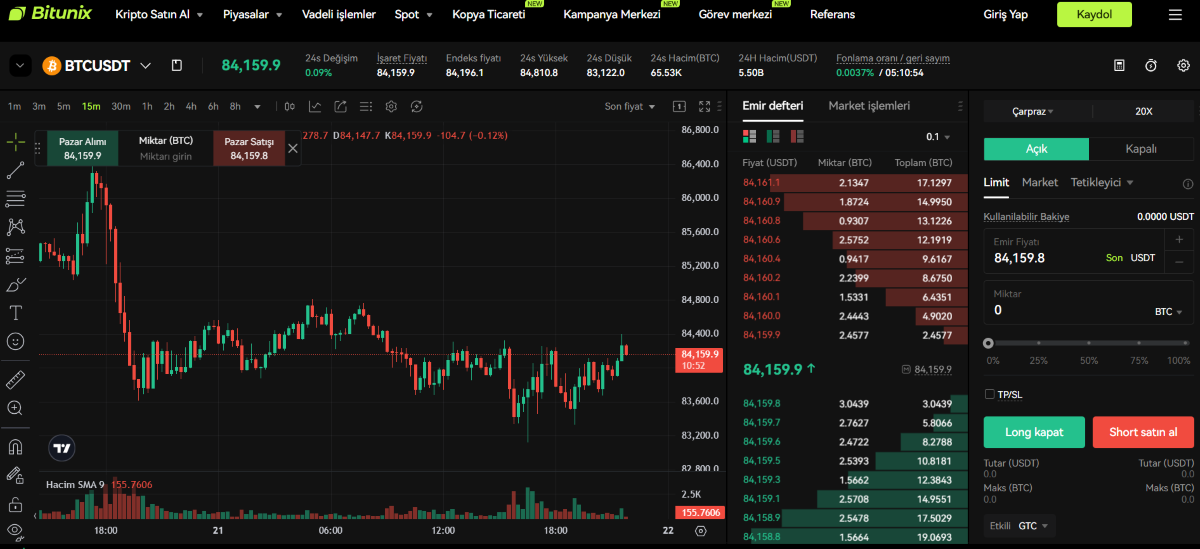Click the Kaydol sign-up button
This screenshot has height=549, width=1200.
click(x=1094, y=15)
